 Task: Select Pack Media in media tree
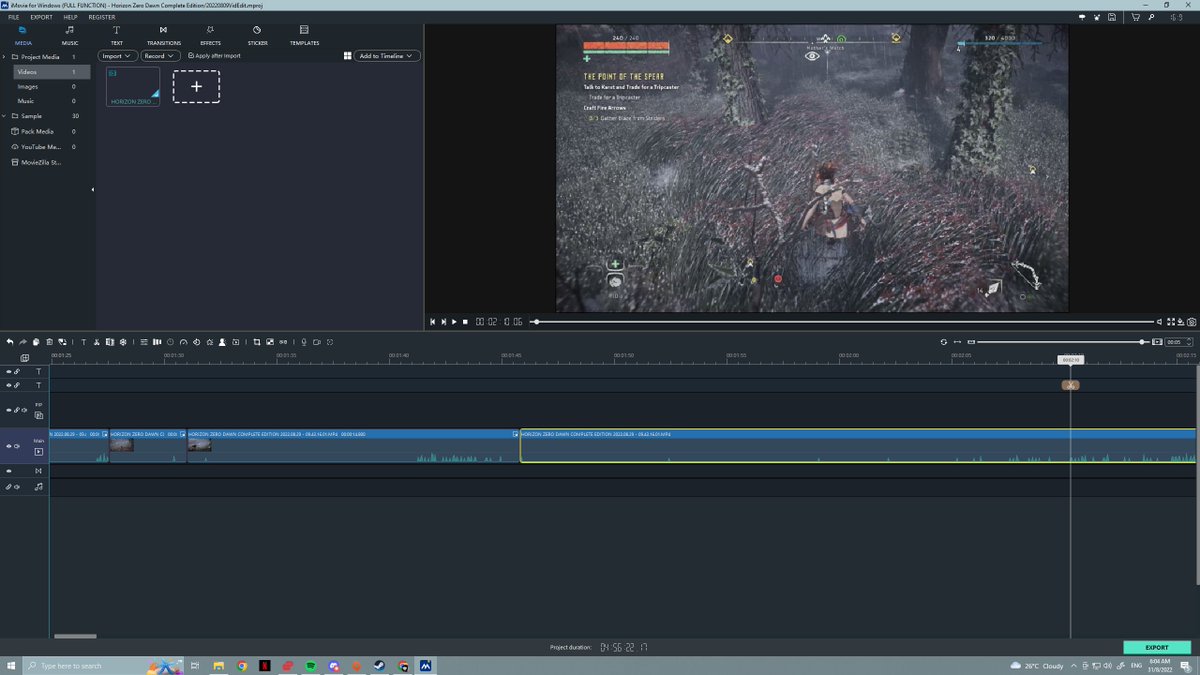(x=37, y=131)
